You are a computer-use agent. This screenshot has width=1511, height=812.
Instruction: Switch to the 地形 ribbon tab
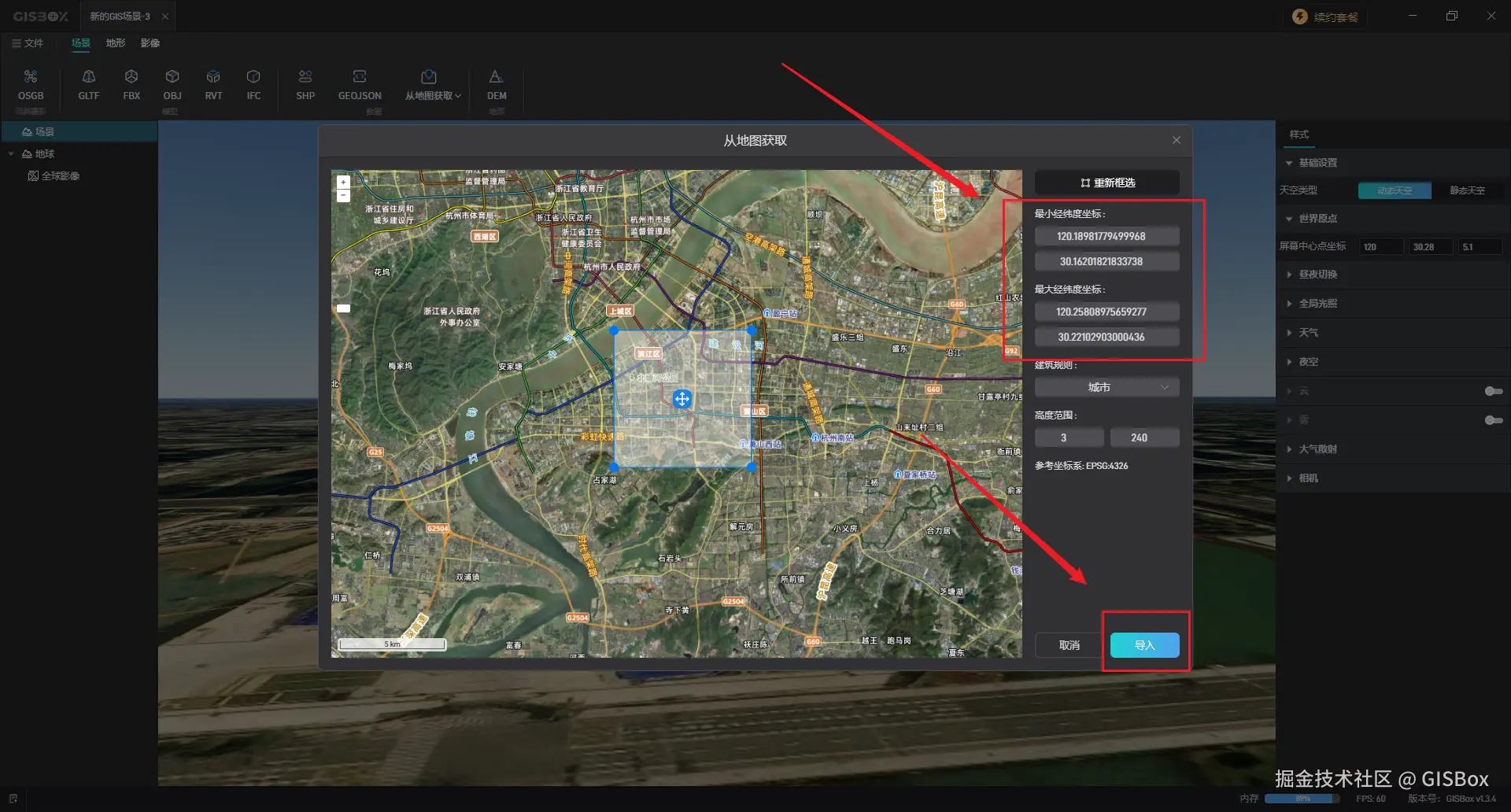point(116,43)
